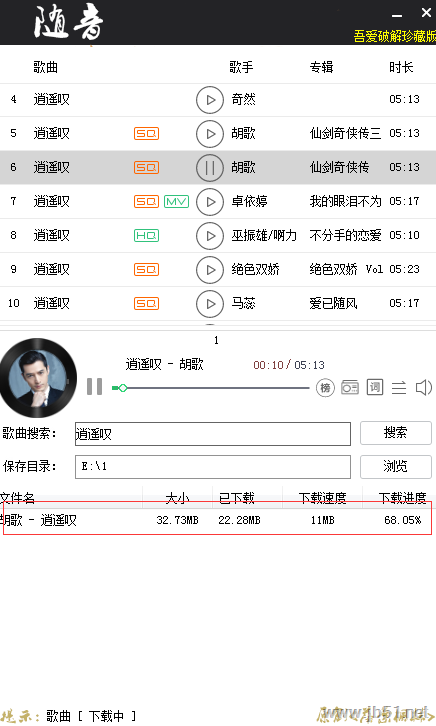Click the HQ quality badge on row 8
The image size is (436, 726).
[146, 236]
